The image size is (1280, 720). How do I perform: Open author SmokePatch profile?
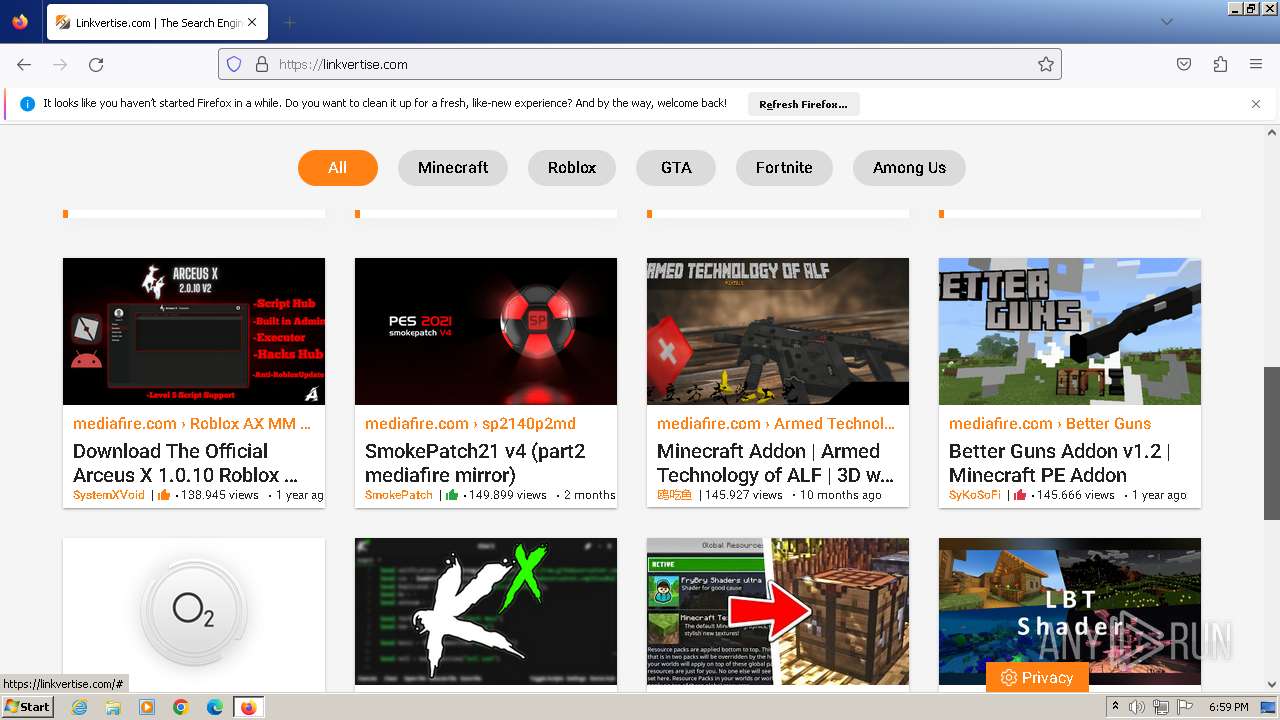tap(399, 495)
